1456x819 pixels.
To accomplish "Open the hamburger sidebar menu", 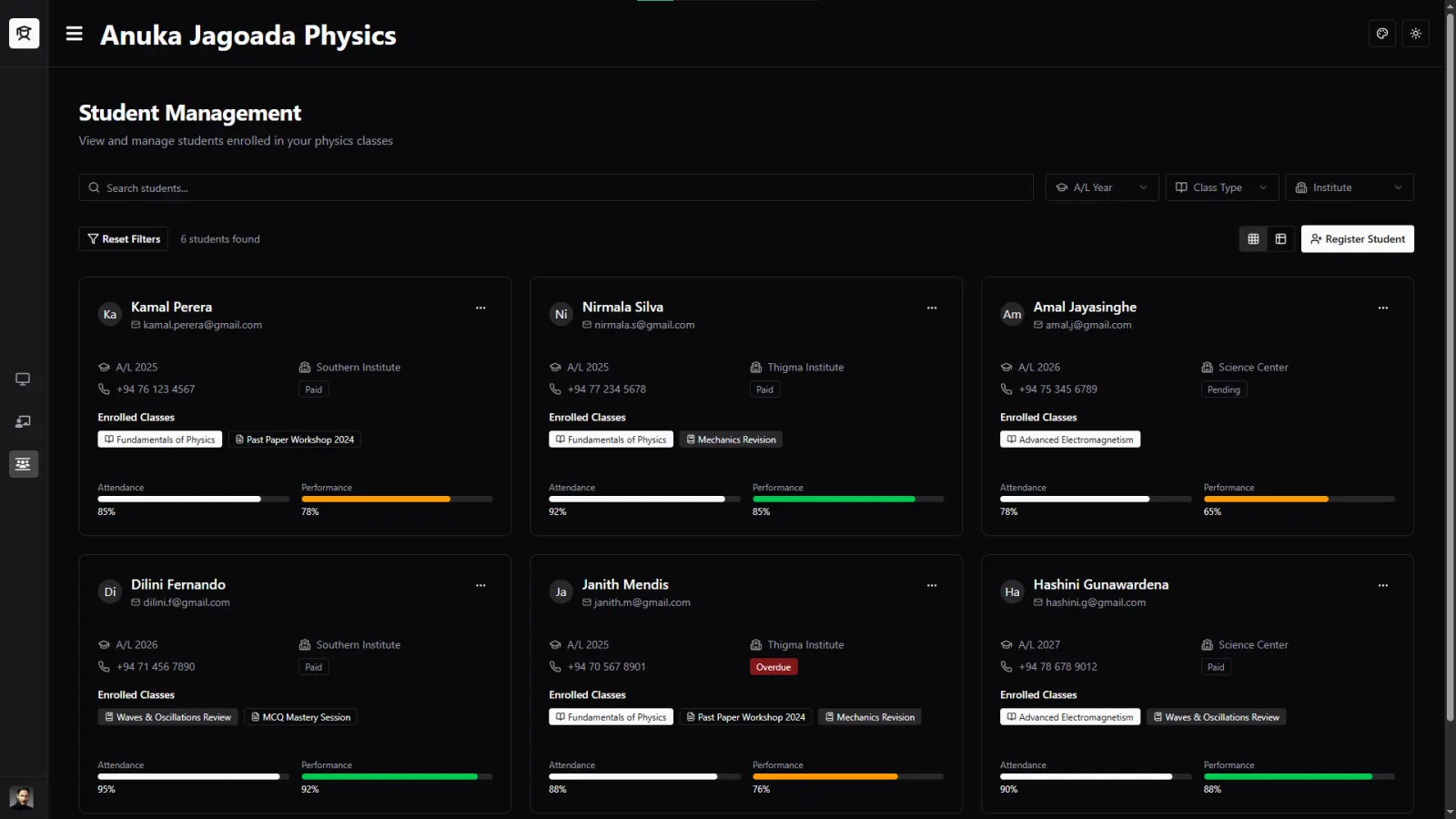I will click(x=75, y=34).
